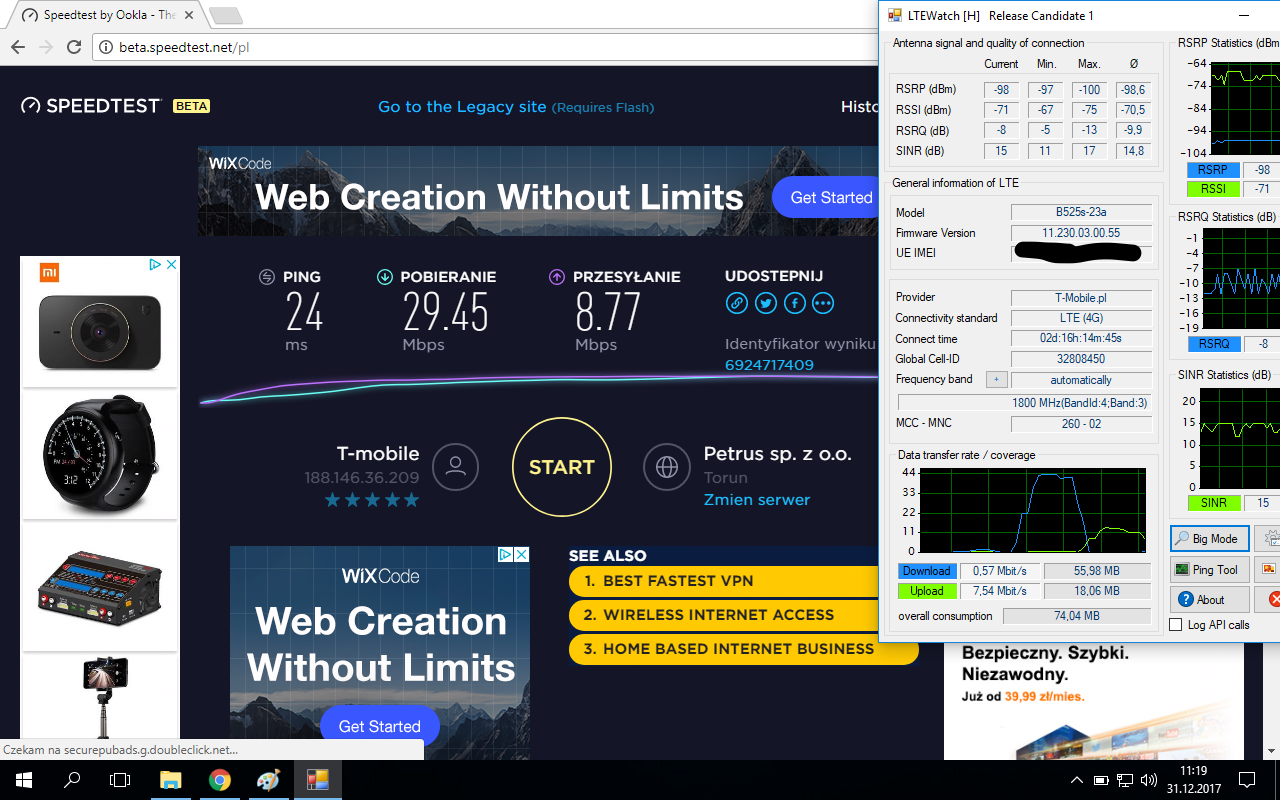Open more sharing options (three dots)

(x=823, y=303)
